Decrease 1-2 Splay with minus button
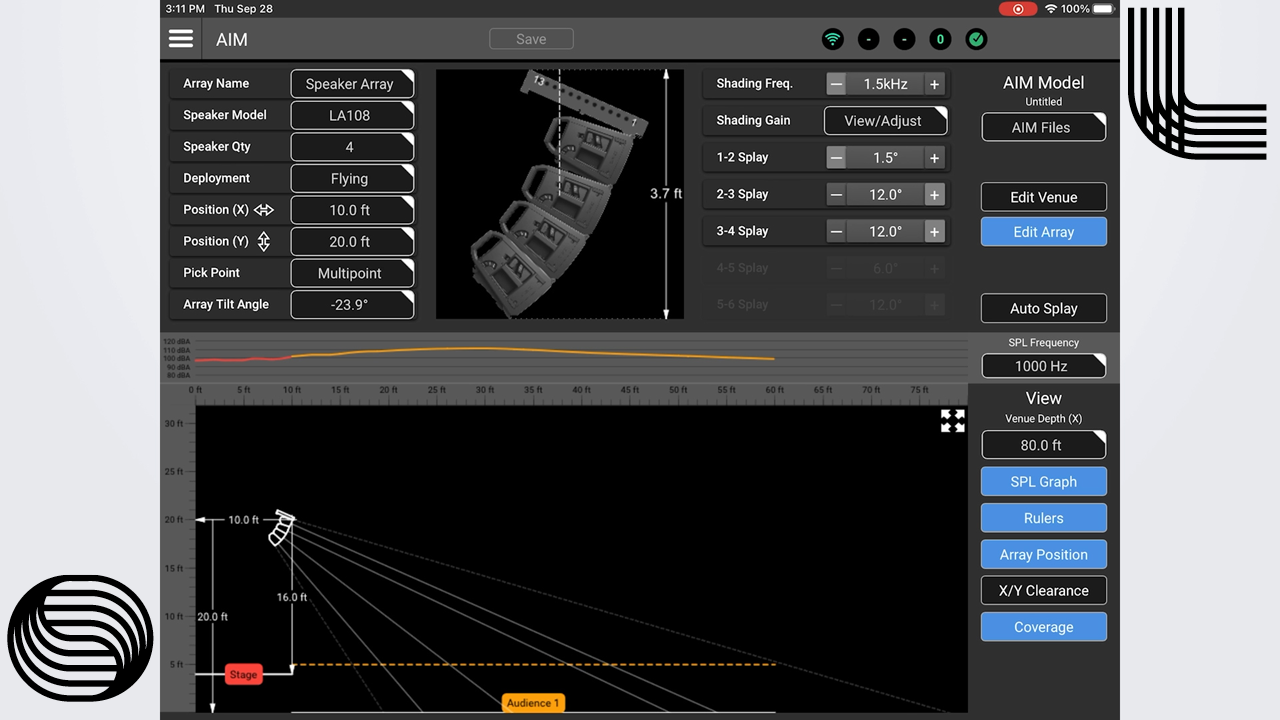Image resolution: width=1280 pixels, height=720 pixels. click(836, 158)
